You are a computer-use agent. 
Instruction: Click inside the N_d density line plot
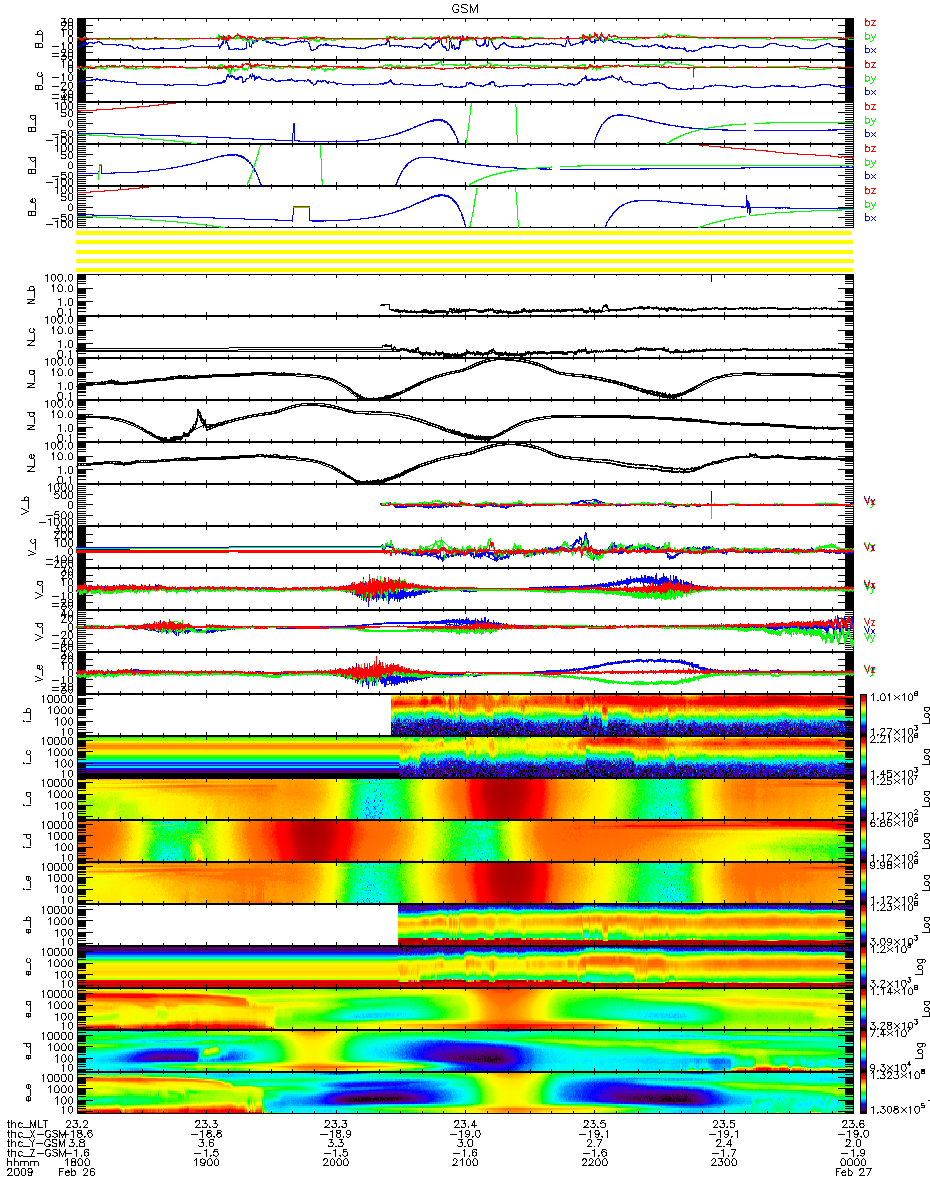[x=465, y=421]
